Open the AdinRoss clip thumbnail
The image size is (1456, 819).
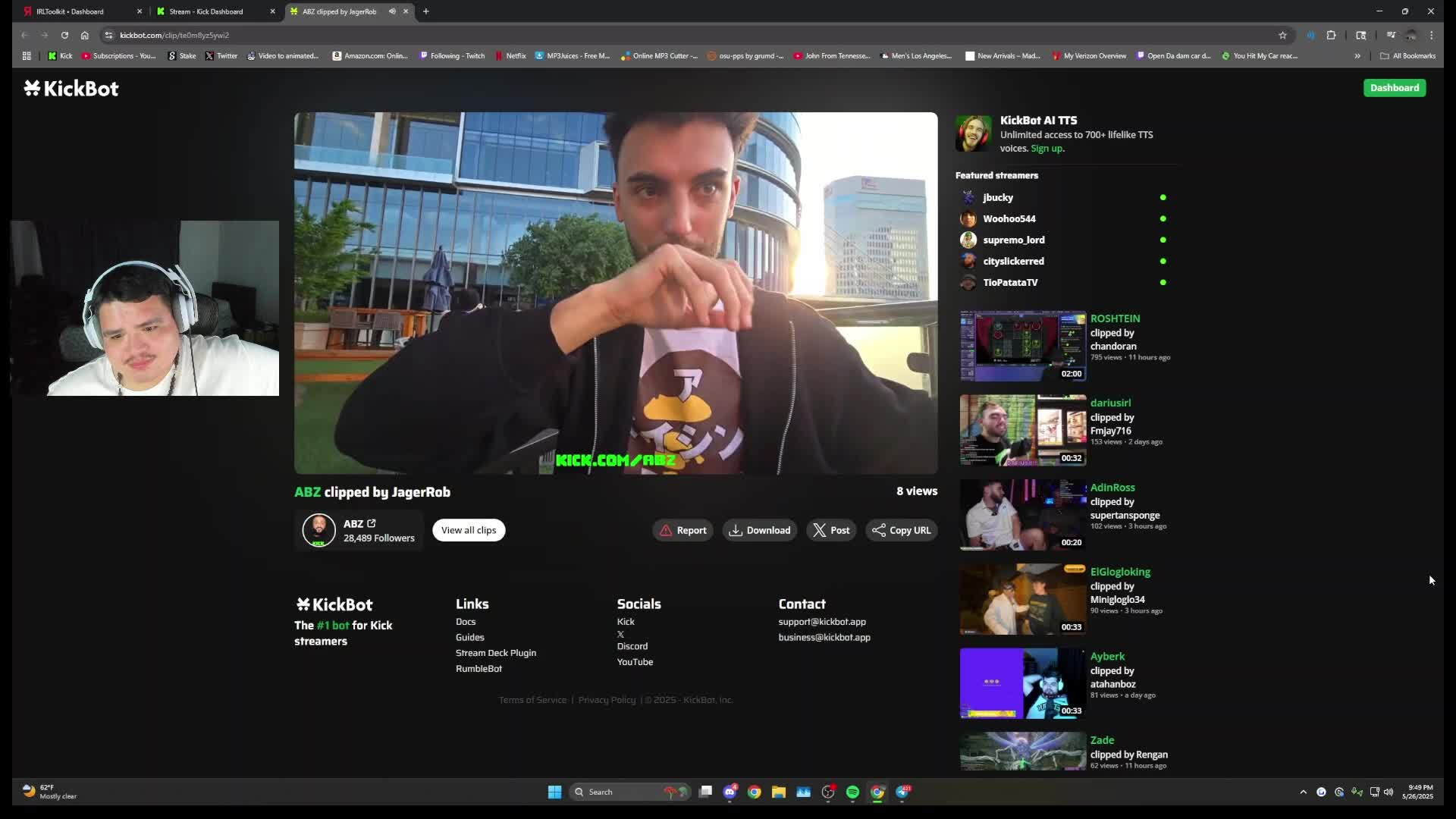pyautogui.click(x=1023, y=514)
